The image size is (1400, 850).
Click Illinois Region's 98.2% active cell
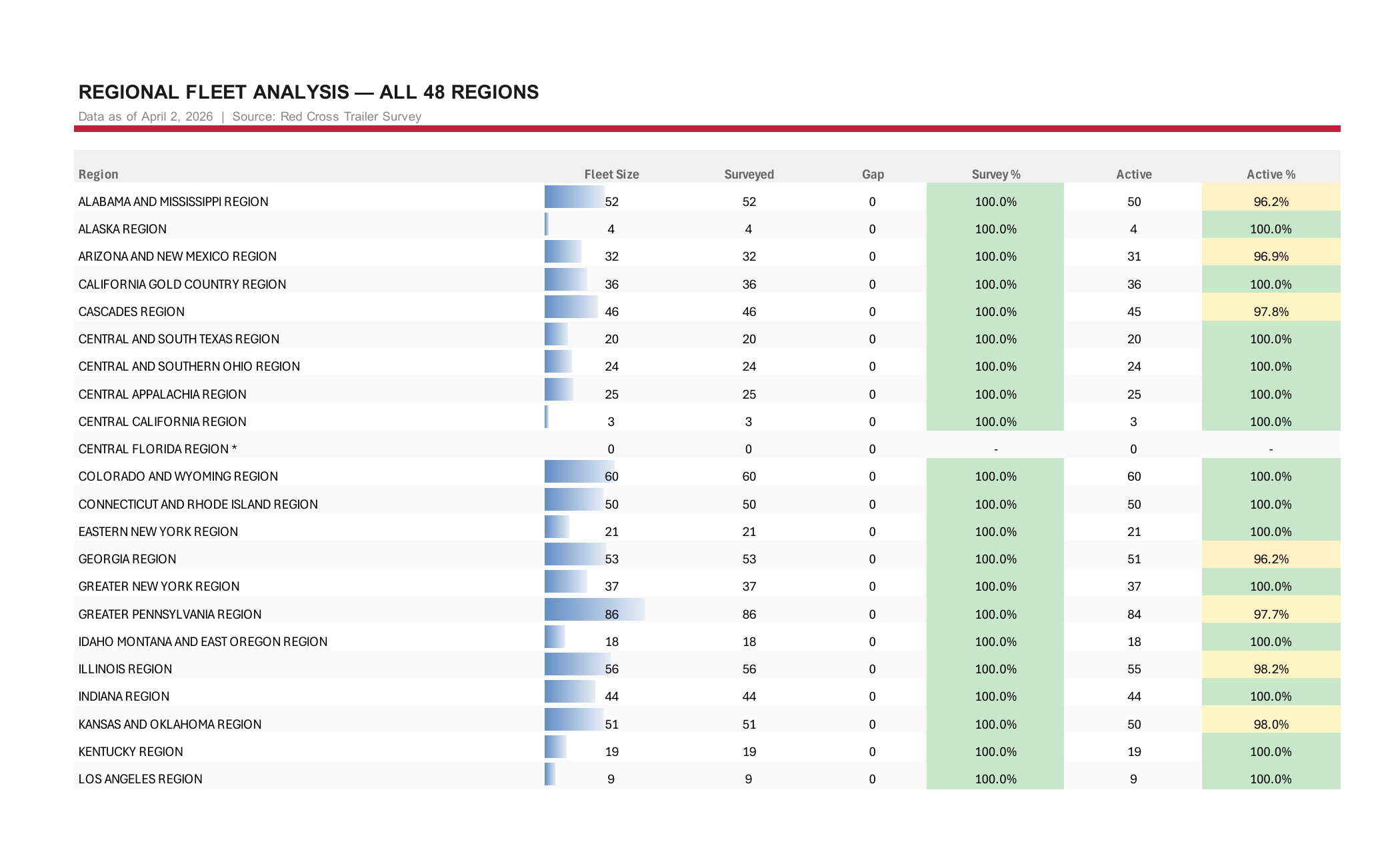pos(1271,669)
